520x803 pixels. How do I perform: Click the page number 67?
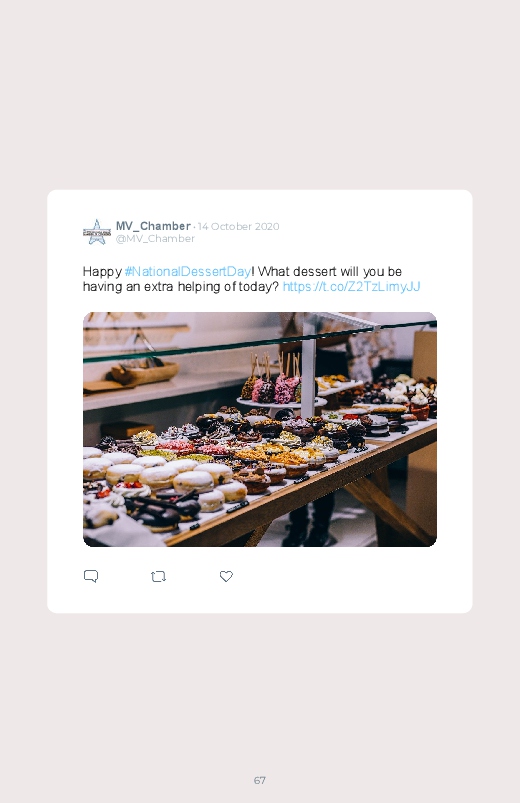click(260, 780)
